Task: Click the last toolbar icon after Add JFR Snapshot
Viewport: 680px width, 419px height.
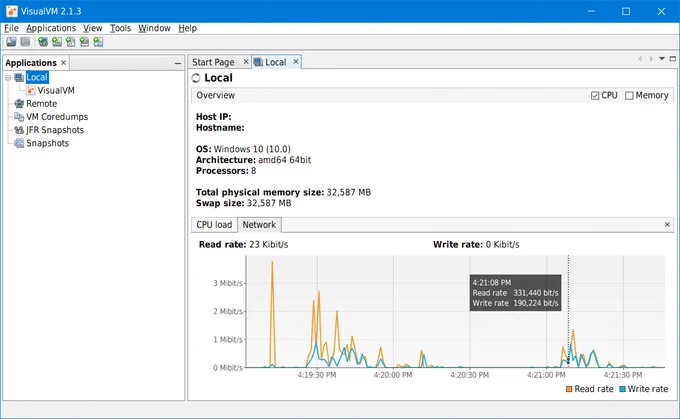Action: click(98, 42)
